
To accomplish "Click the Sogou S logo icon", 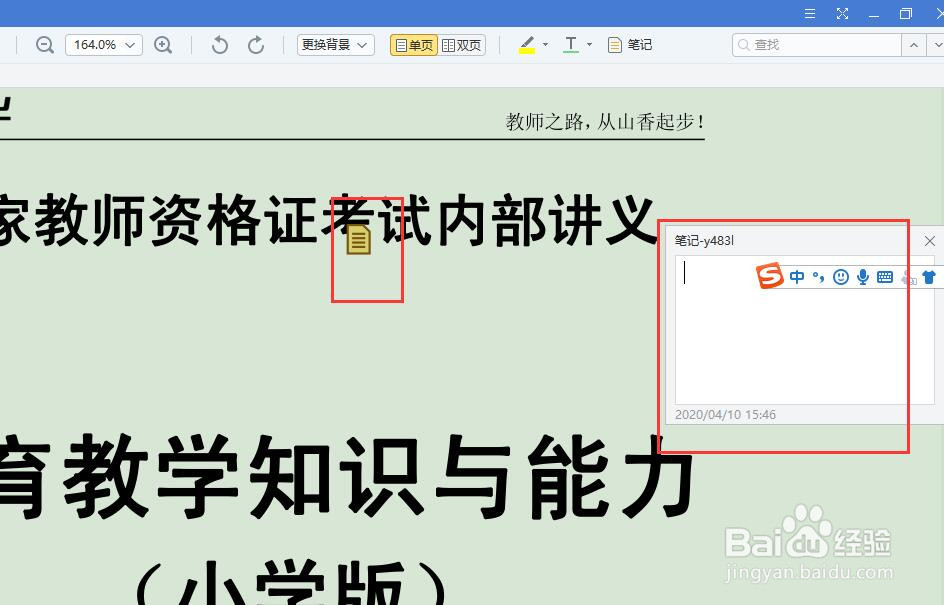I will pos(769,276).
